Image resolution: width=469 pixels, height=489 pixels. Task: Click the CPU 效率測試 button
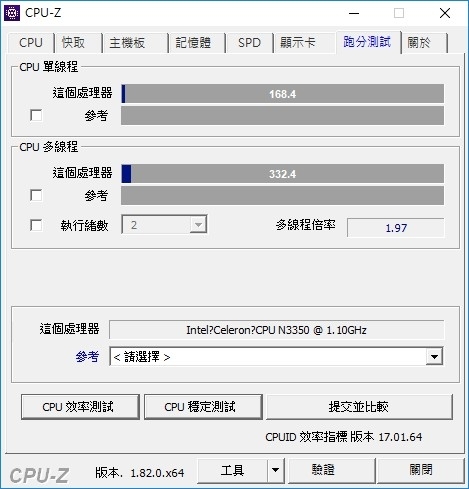pyautogui.click(x=80, y=407)
